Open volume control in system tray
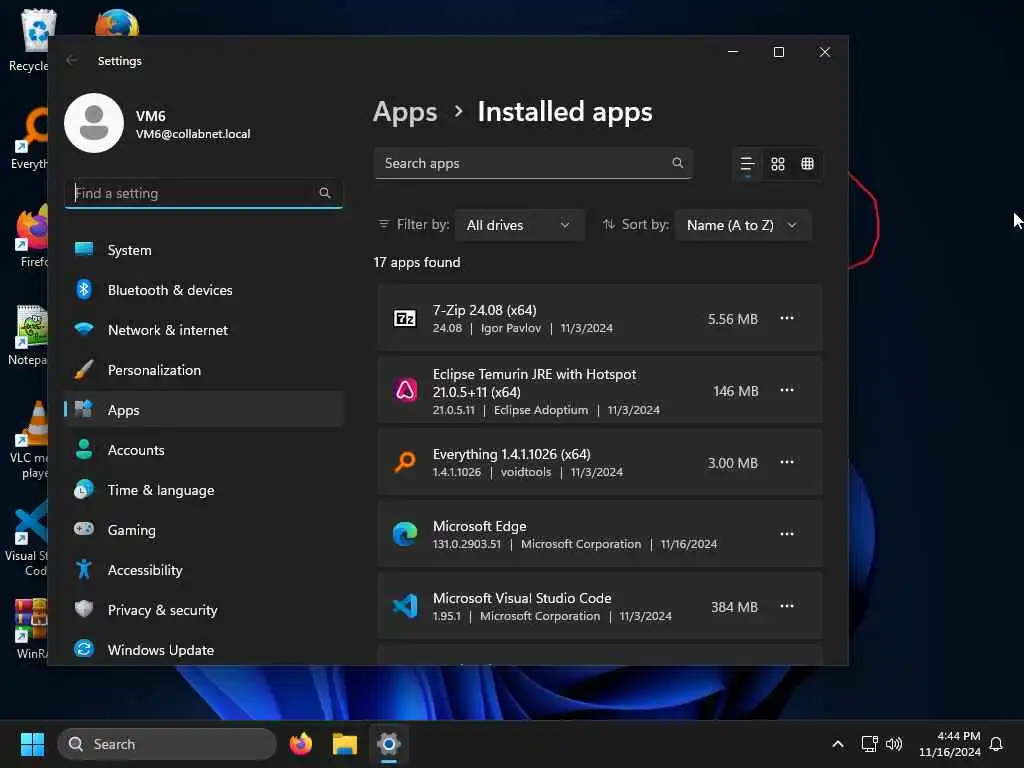The height and width of the screenshot is (768, 1024). [x=893, y=744]
